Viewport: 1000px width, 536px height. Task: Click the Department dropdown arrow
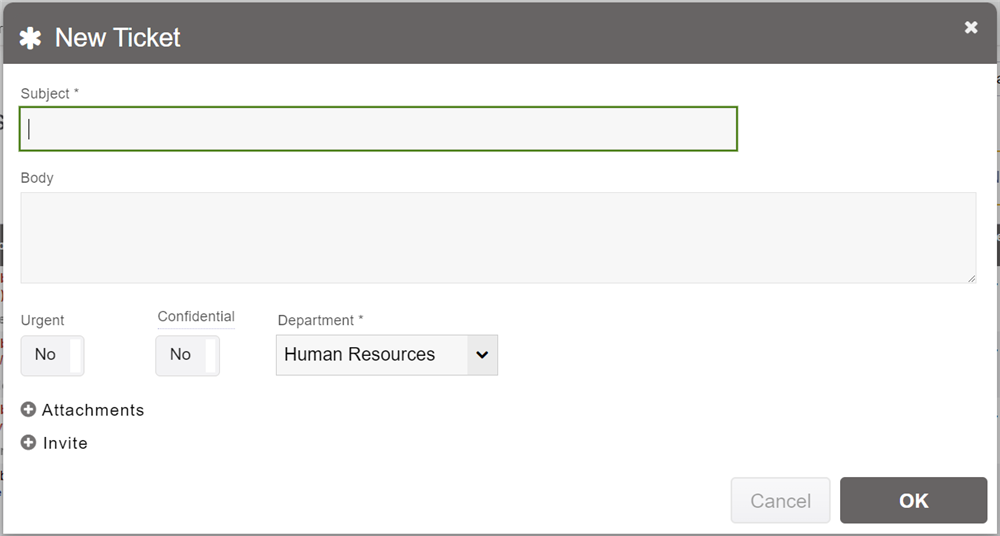[x=482, y=355]
